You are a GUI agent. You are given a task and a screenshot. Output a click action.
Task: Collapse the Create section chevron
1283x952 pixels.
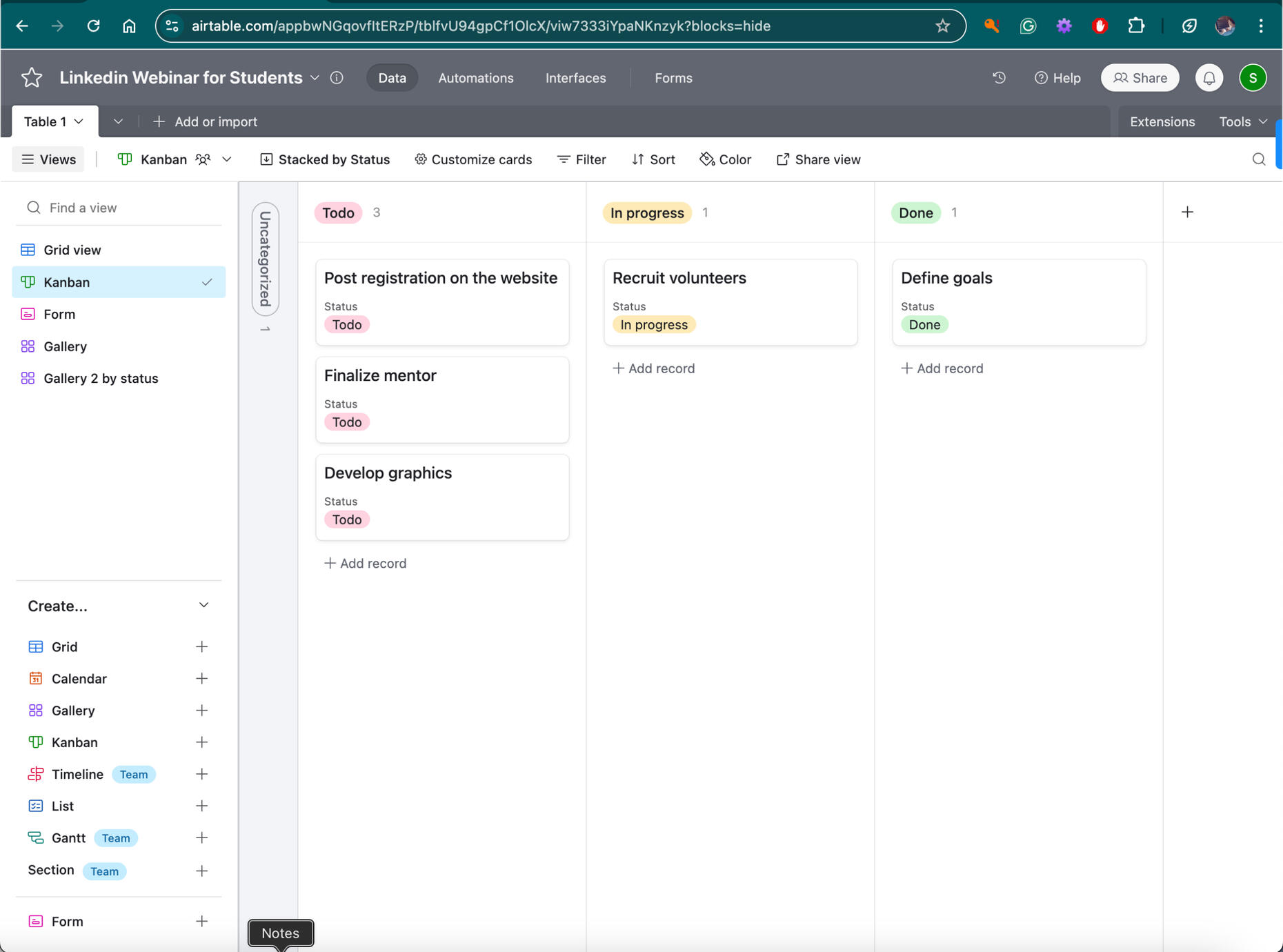click(x=203, y=605)
